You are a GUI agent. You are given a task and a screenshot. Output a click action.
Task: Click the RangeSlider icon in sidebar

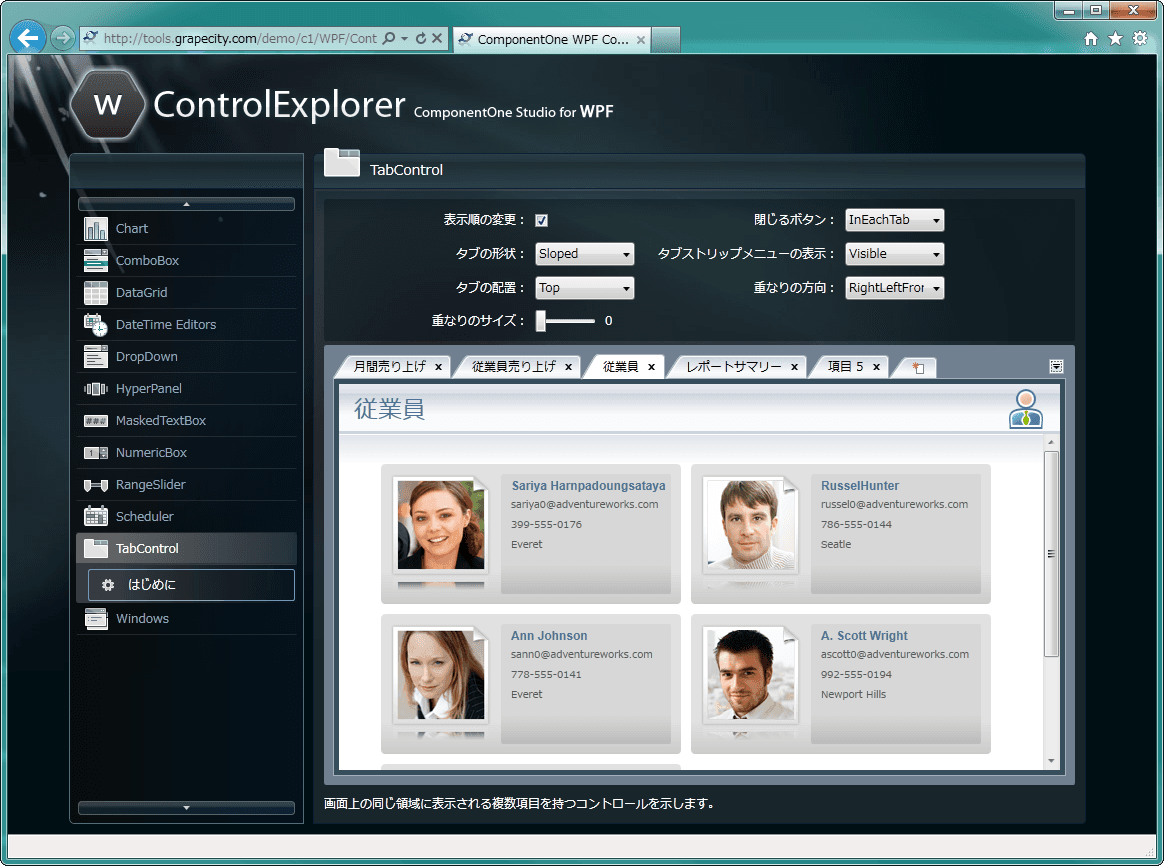tap(96, 485)
